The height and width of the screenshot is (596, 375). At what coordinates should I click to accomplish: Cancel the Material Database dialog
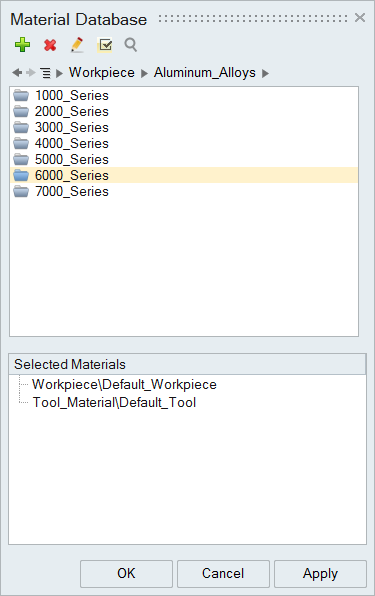coord(223,573)
